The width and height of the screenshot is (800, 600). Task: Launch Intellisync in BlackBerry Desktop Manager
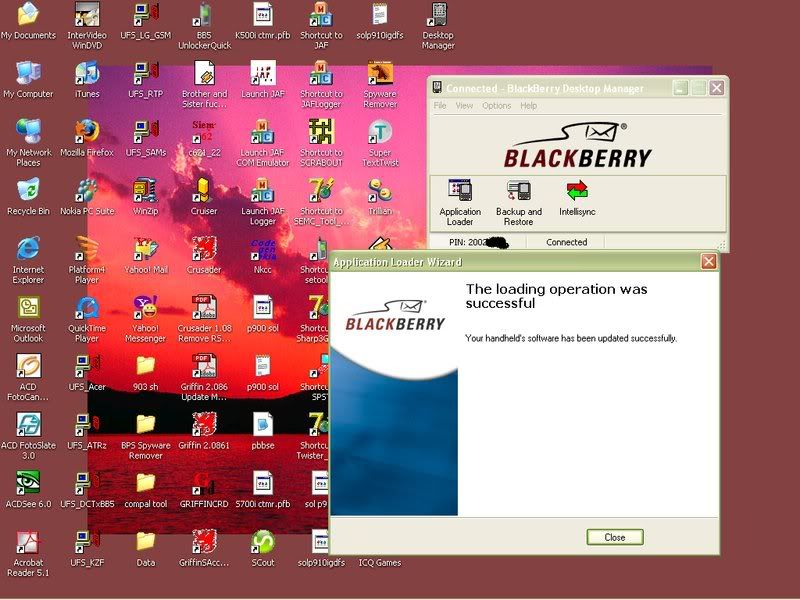(577, 198)
